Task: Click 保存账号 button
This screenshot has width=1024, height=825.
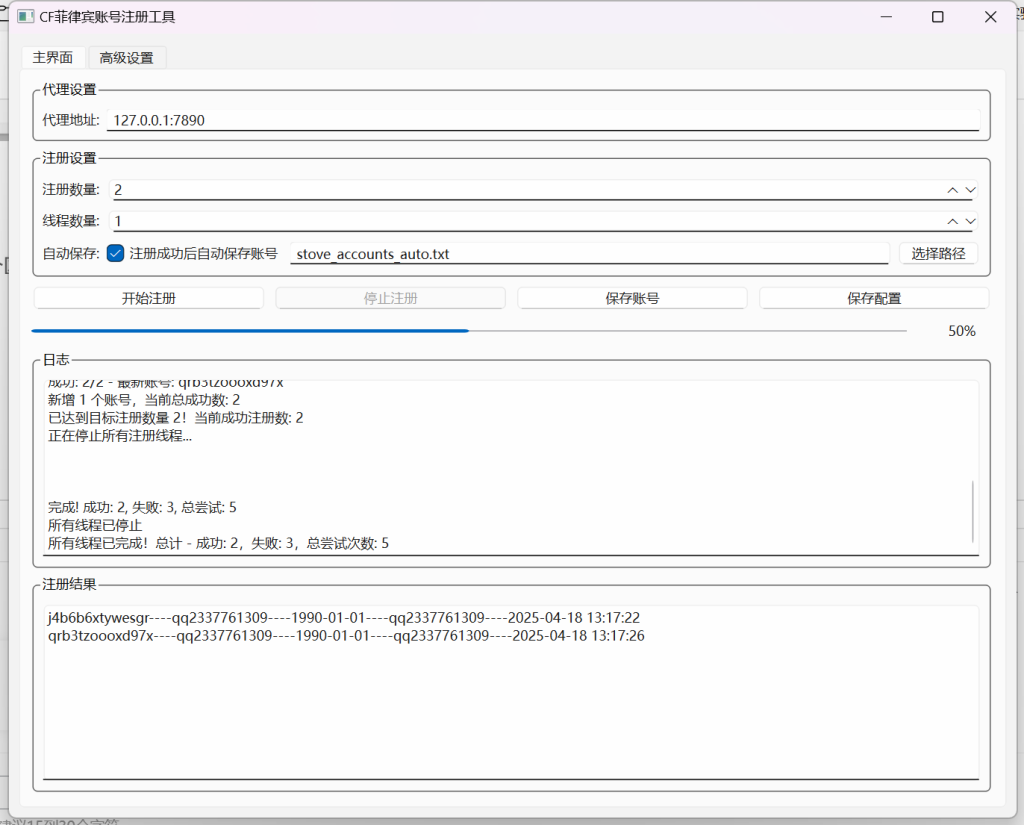Action: 632,298
